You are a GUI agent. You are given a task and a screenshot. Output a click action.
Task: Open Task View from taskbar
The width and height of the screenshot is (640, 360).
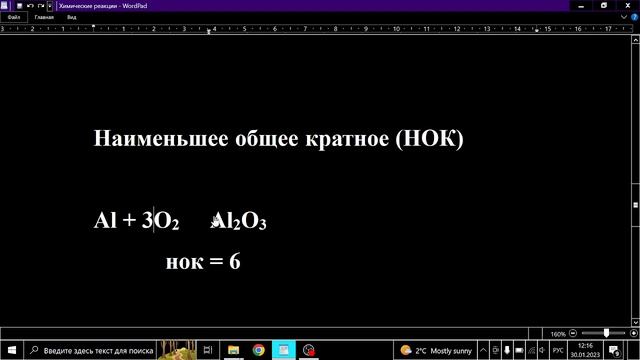[x=208, y=350]
